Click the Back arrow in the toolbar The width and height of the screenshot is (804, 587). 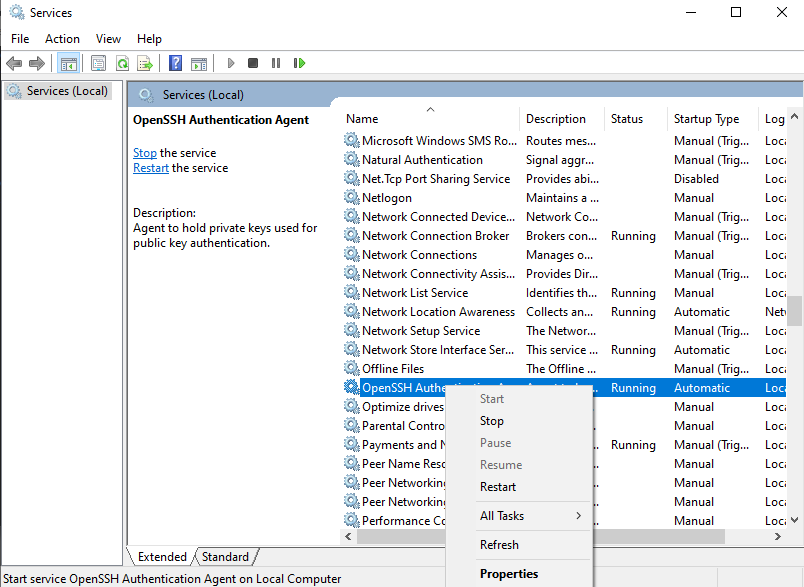click(14, 64)
